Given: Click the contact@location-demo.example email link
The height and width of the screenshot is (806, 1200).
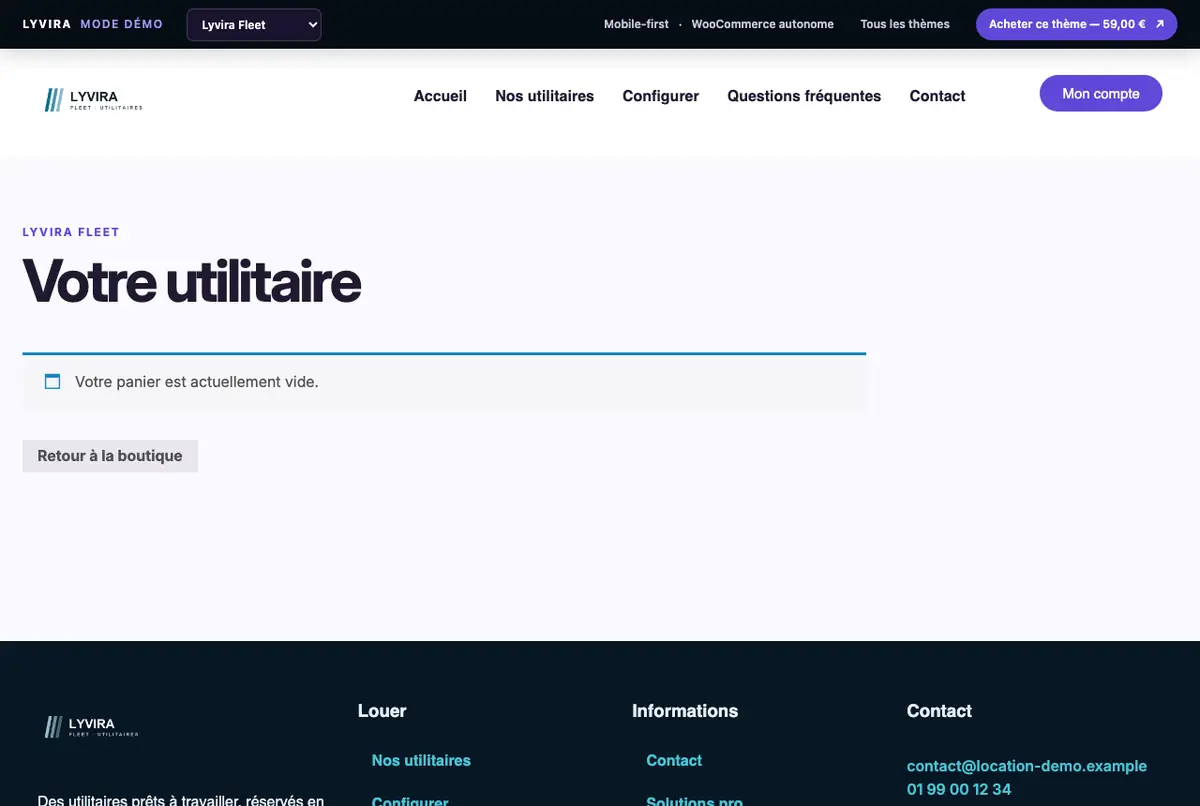Looking at the screenshot, I should 1027,766.
